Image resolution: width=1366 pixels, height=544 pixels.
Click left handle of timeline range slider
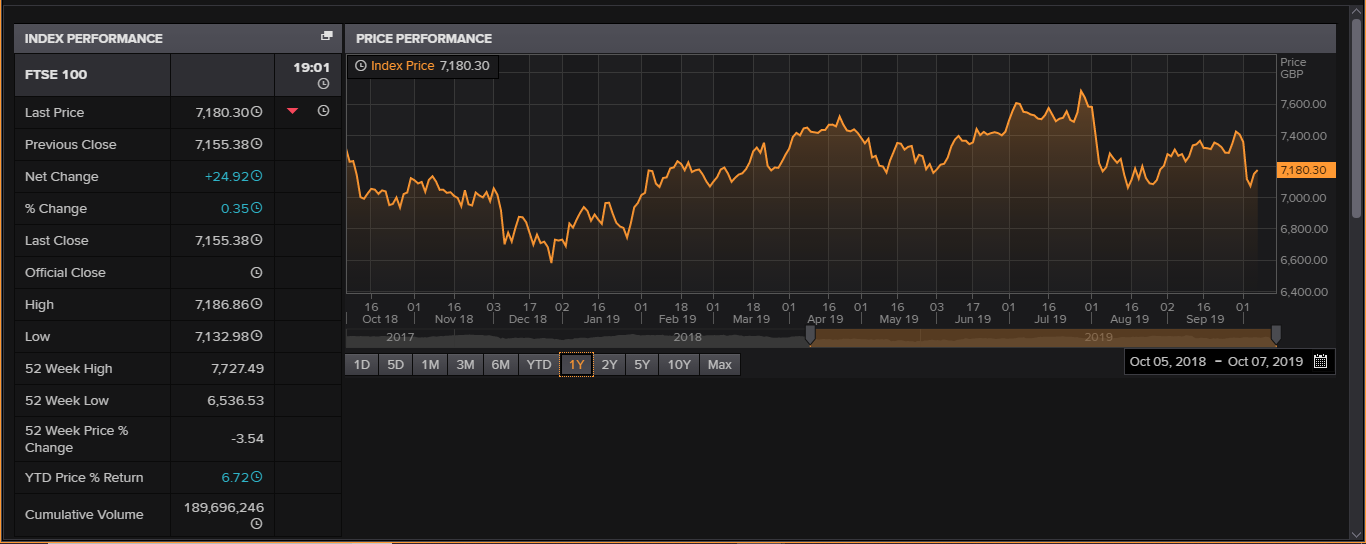click(x=810, y=335)
